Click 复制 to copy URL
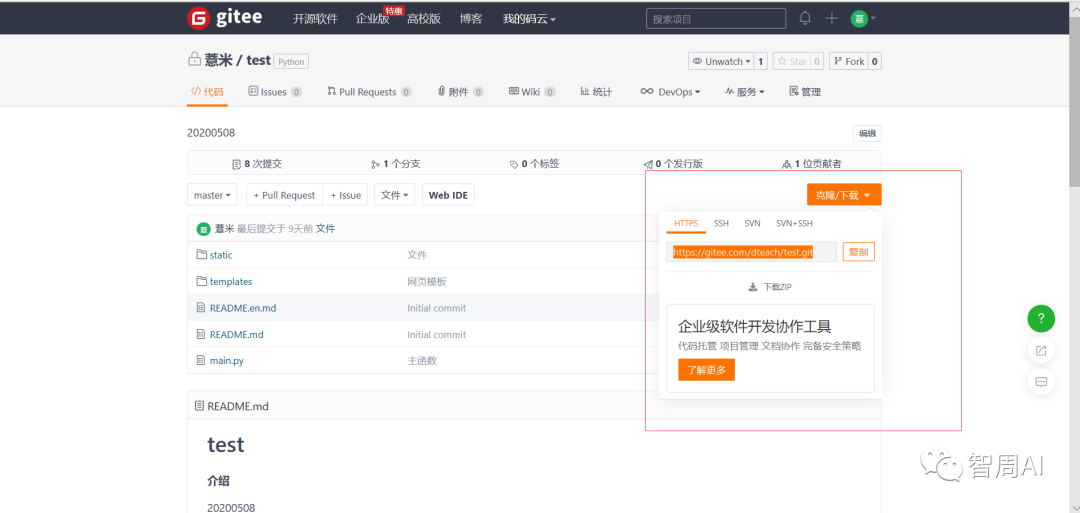The image size is (1080, 513). tap(858, 252)
